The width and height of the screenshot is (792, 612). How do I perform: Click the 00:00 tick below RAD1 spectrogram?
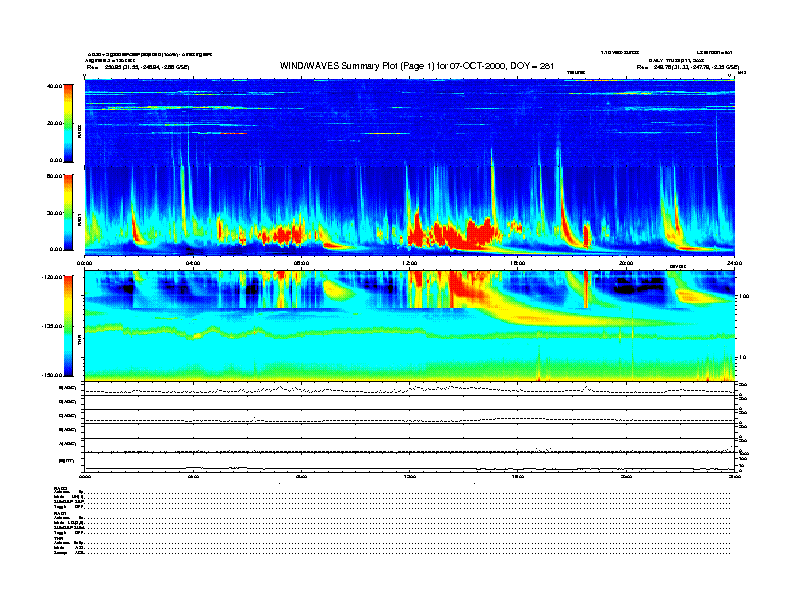tap(84, 263)
